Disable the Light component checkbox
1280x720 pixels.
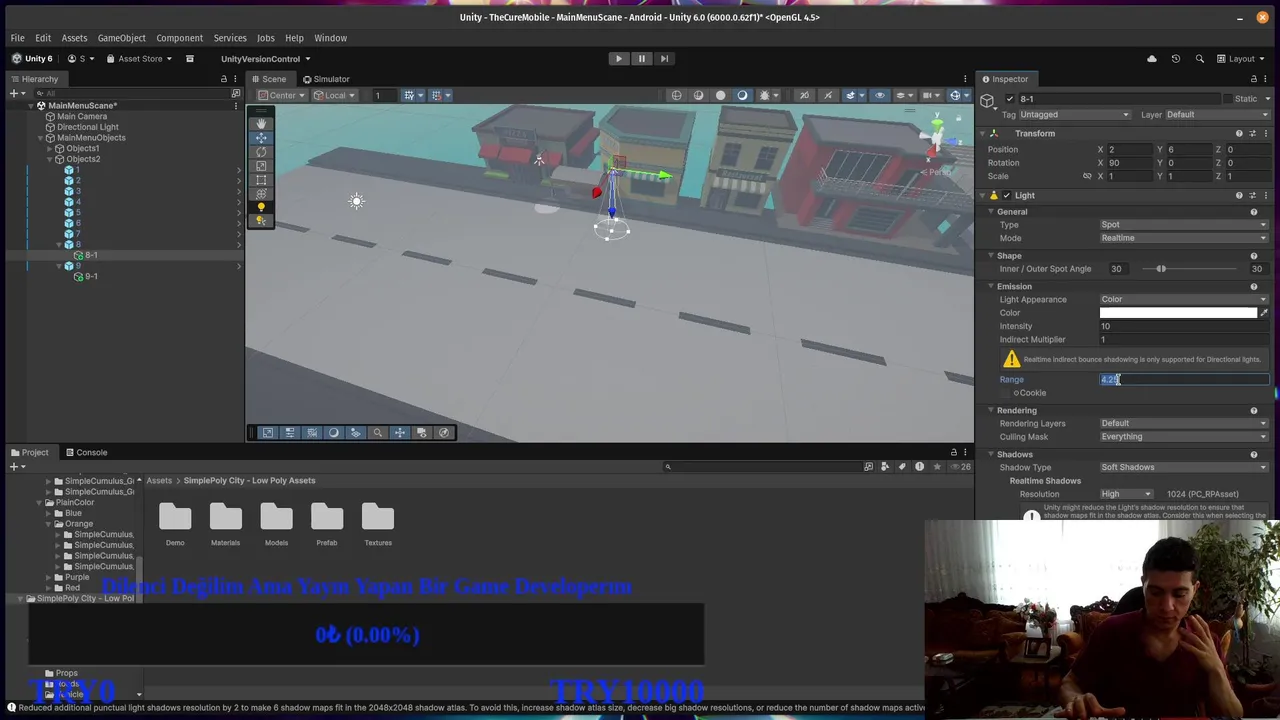tap(1007, 195)
